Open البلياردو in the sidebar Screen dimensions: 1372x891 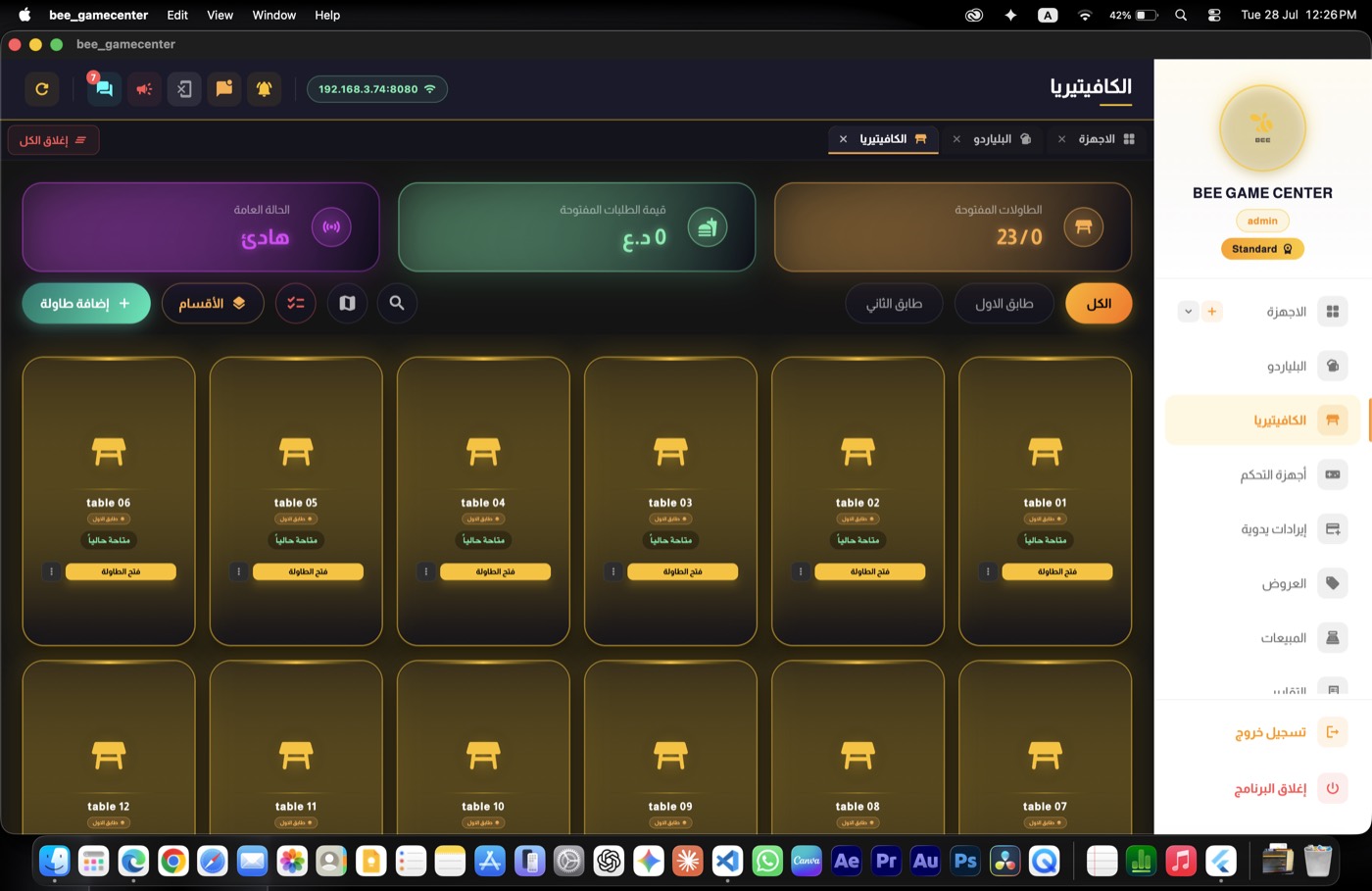coord(1262,367)
